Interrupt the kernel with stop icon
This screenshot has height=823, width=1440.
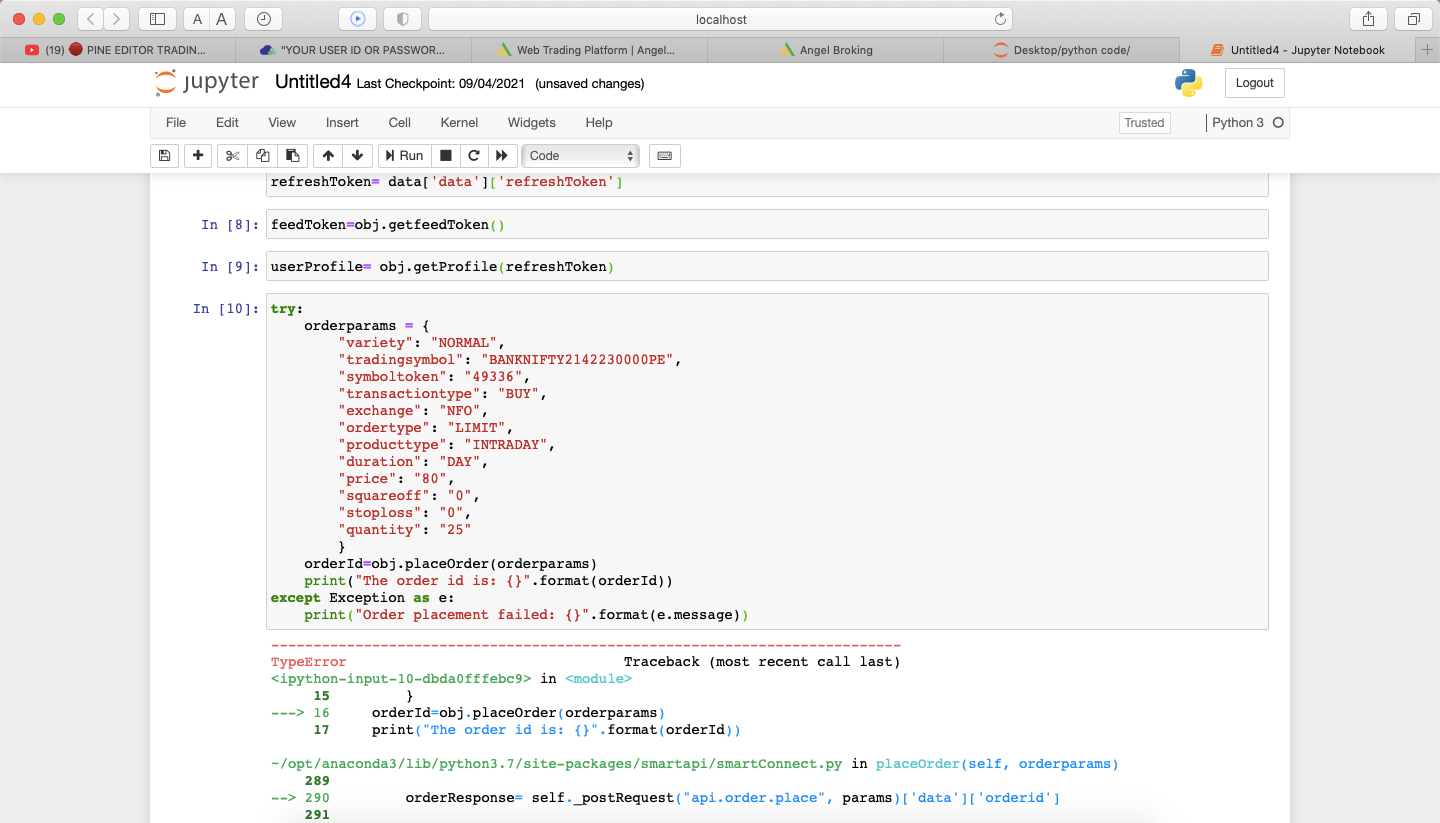point(446,155)
